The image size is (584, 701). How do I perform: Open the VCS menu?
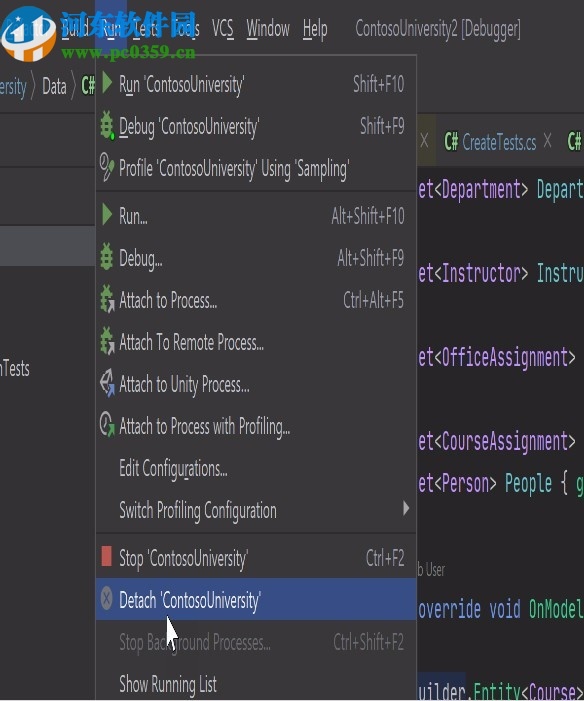tap(223, 29)
